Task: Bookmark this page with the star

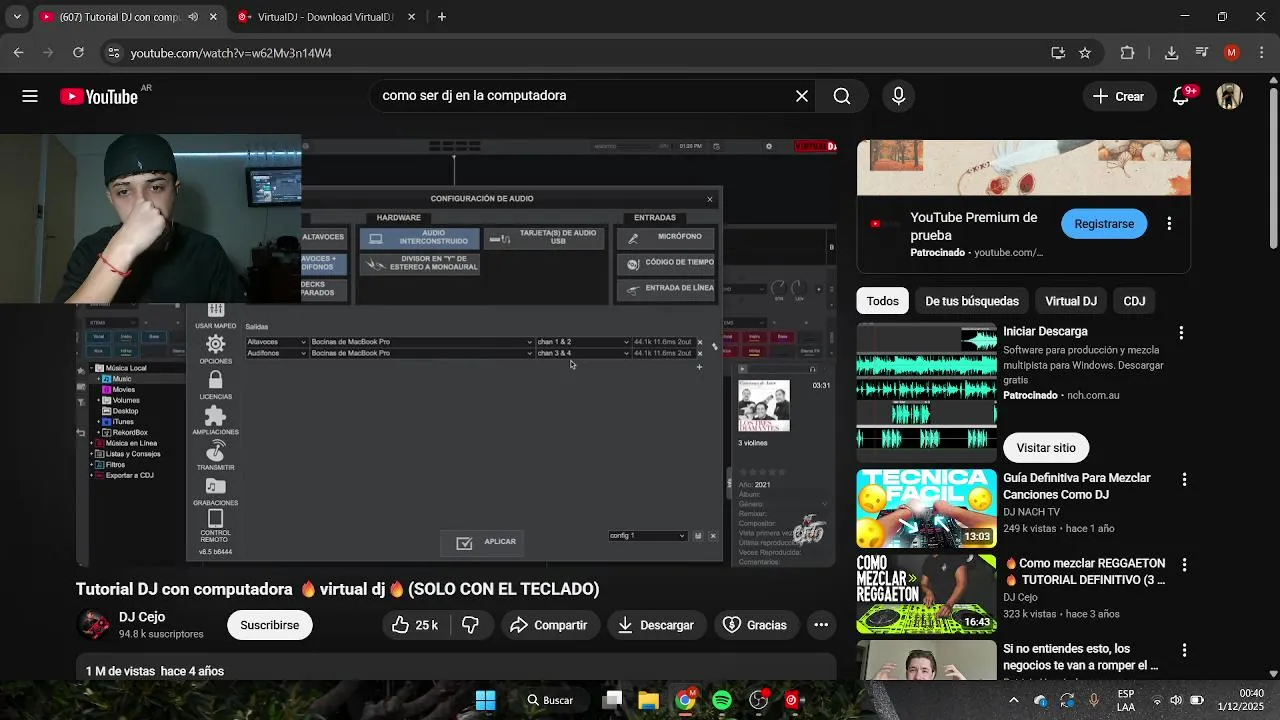Action: [x=1085, y=53]
